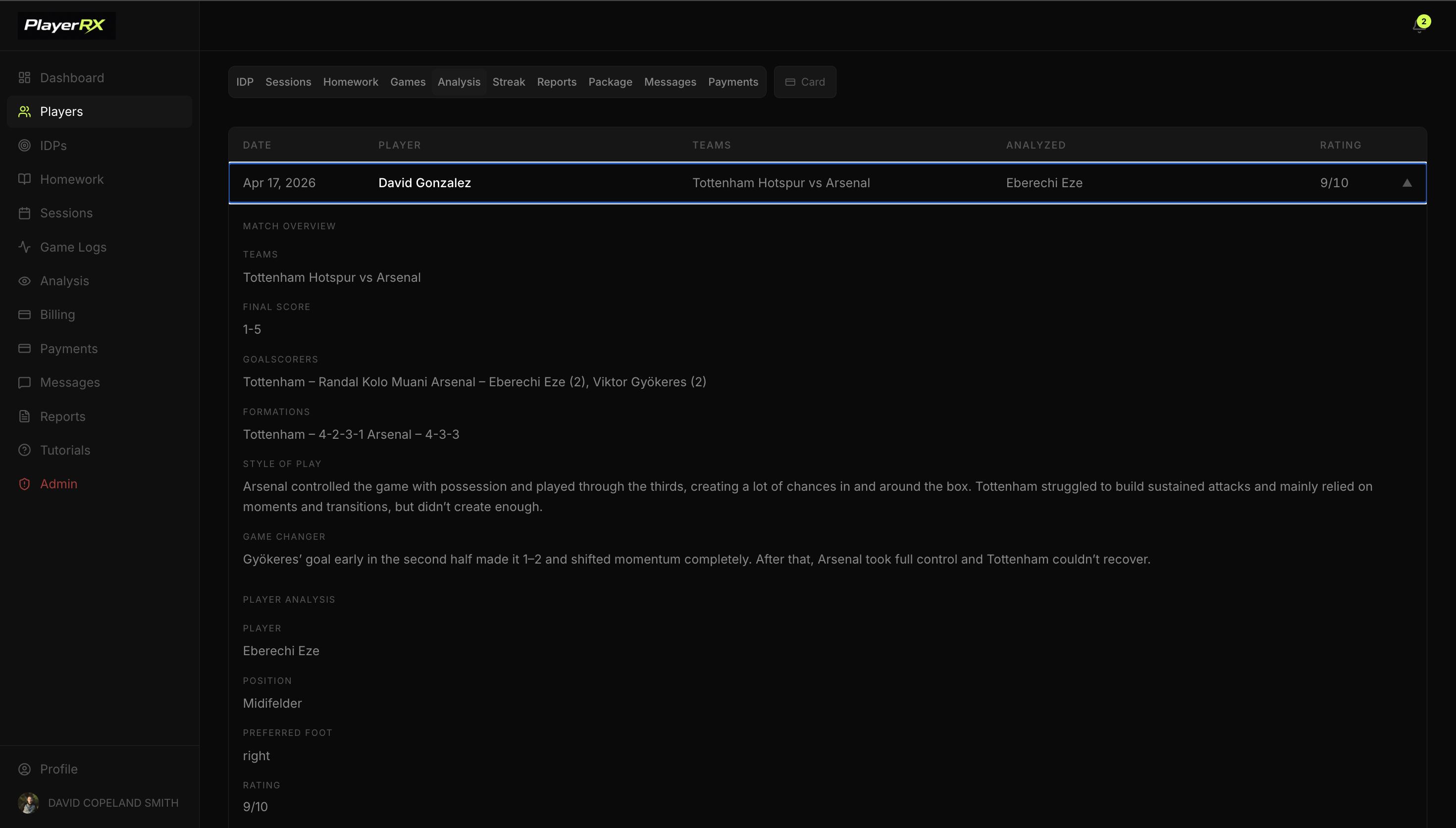The height and width of the screenshot is (828, 1456).
Task: Click the David Gonzalez player name
Action: [x=425, y=183]
